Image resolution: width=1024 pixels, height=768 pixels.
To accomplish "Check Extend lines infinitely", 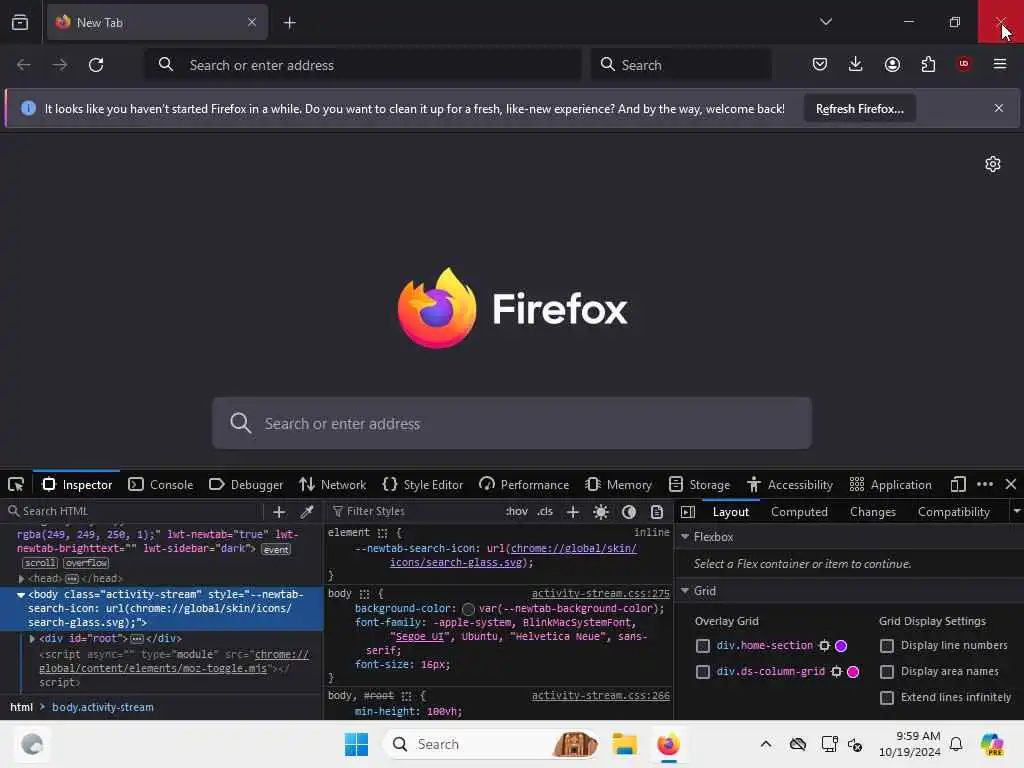I will (x=887, y=698).
